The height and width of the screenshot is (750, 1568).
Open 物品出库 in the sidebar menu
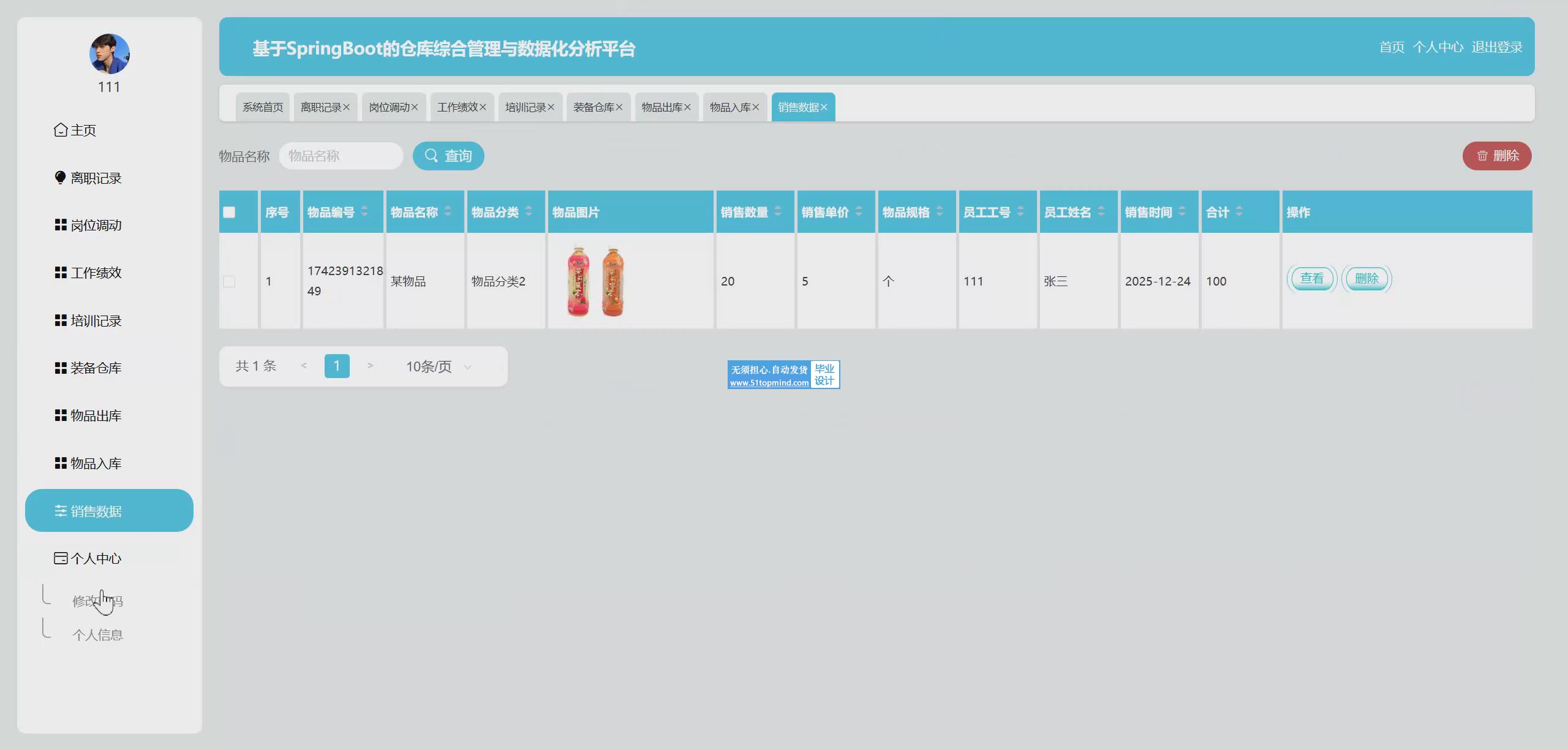(x=96, y=415)
